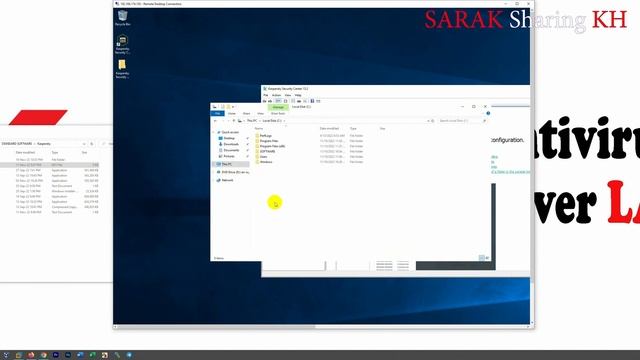This screenshot has height=360, width=640.
Task: Open the Program Files folder
Action: (267, 141)
